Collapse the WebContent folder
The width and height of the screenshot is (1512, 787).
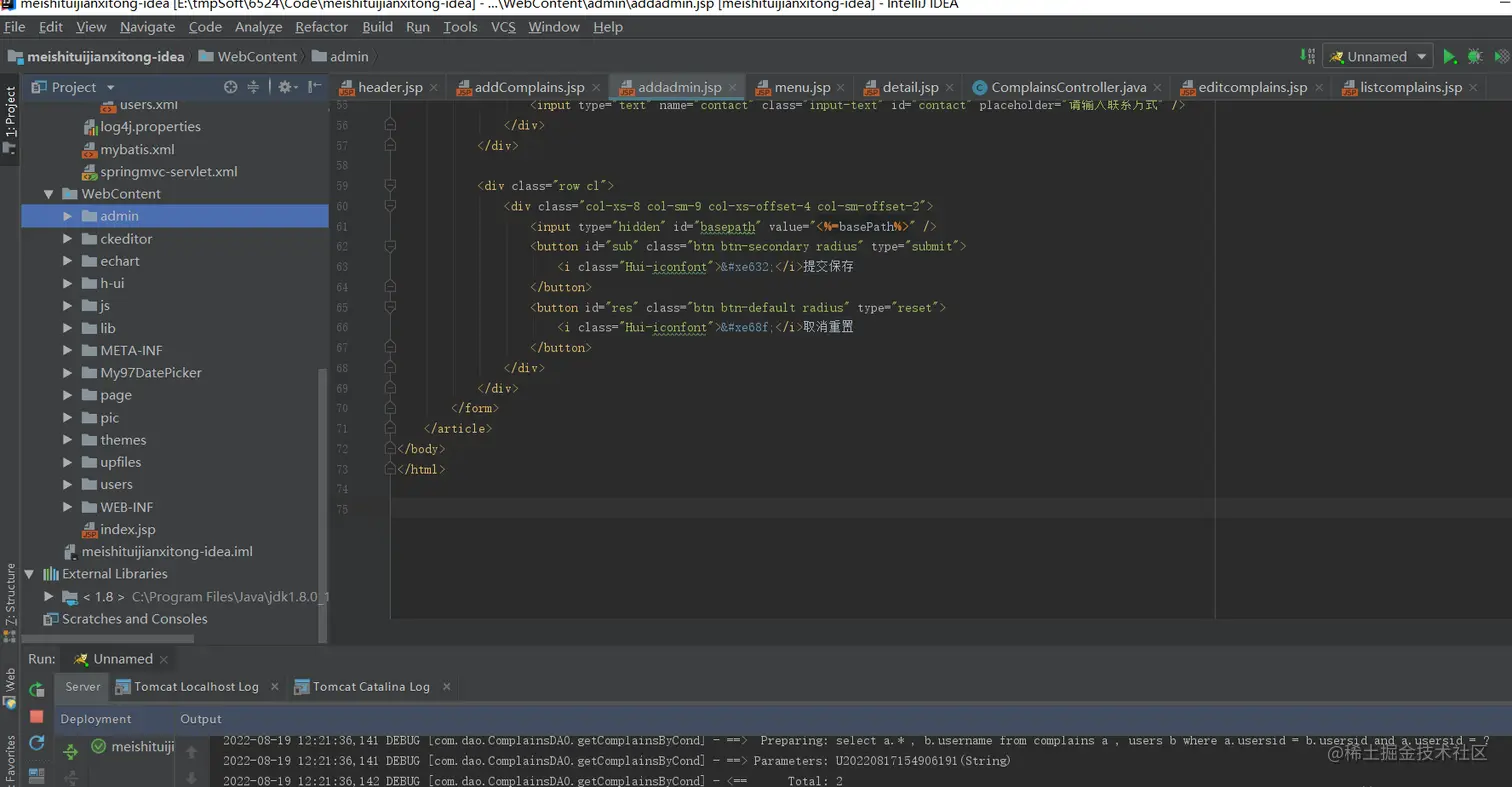(x=48, y=194)
